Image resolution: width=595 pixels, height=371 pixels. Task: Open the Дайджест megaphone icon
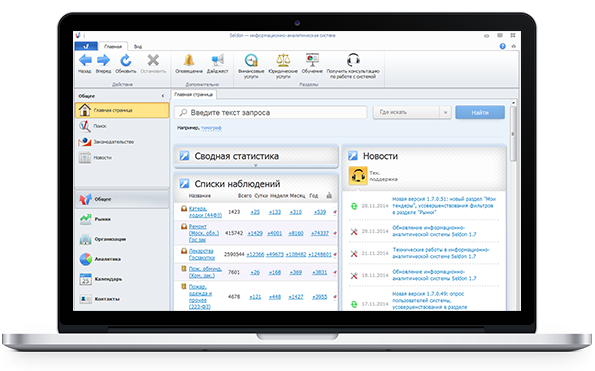[217, 60]
